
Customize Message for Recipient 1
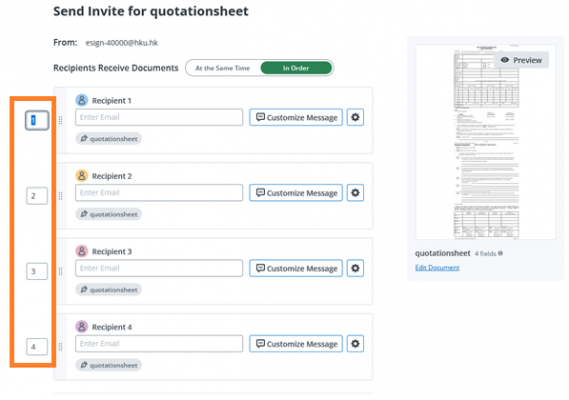[296, 117]
